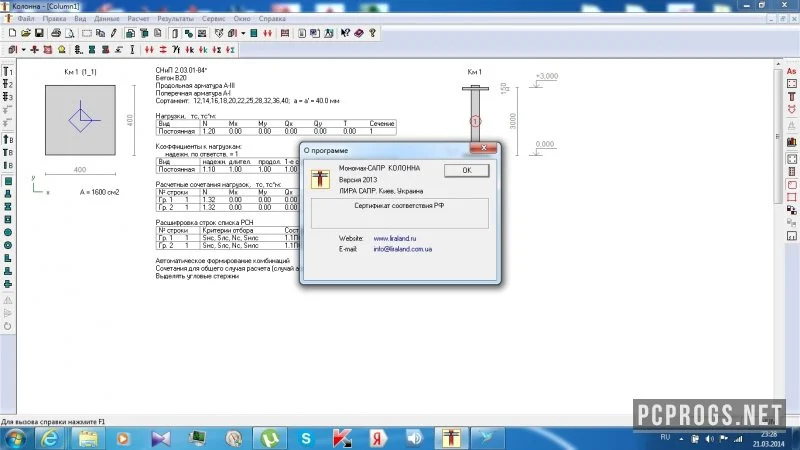The width and height of the screenshot is (800, 450).
Task: Click the New document icon
Action: click(12, 33)
